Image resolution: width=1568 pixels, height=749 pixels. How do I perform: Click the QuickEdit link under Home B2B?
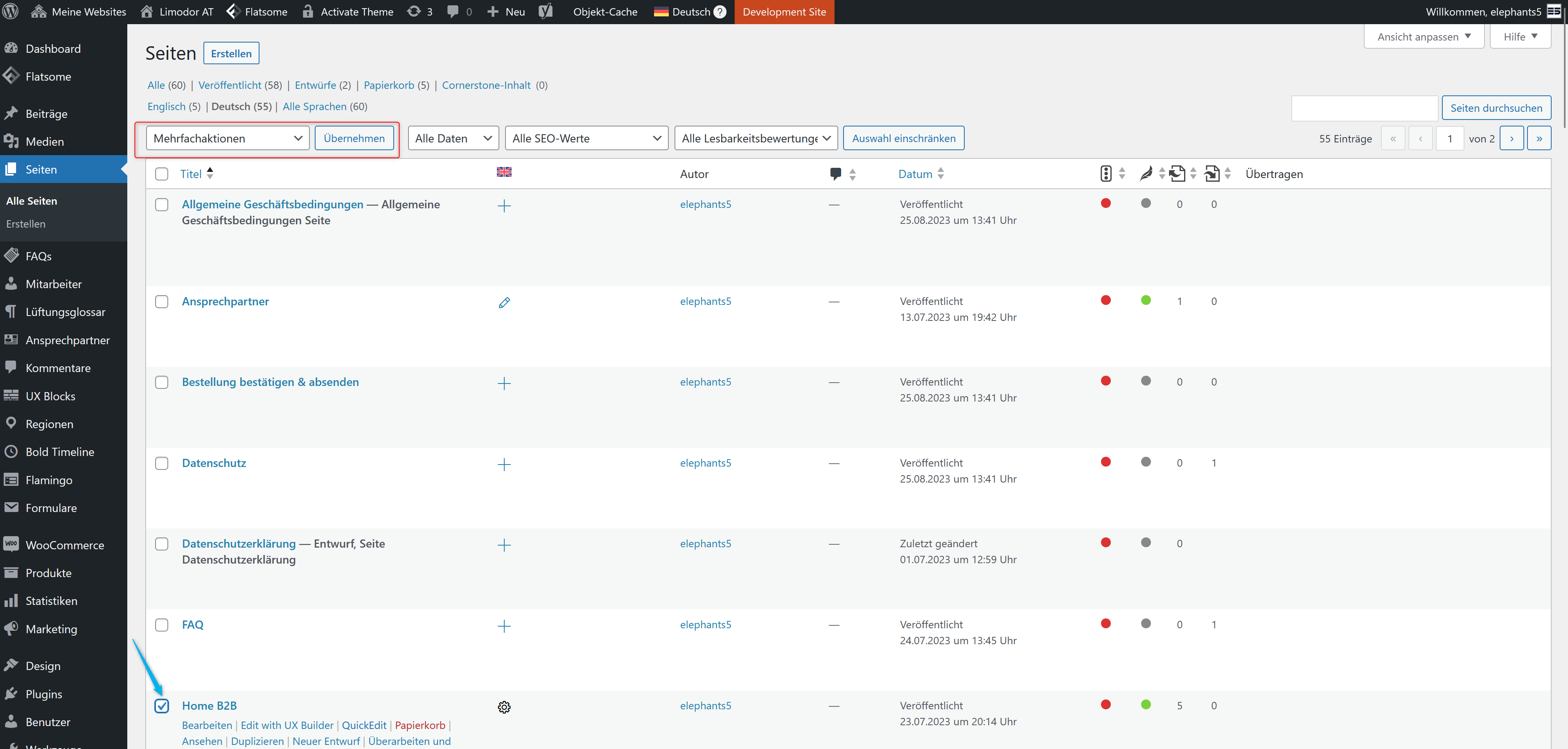point(364,725)
